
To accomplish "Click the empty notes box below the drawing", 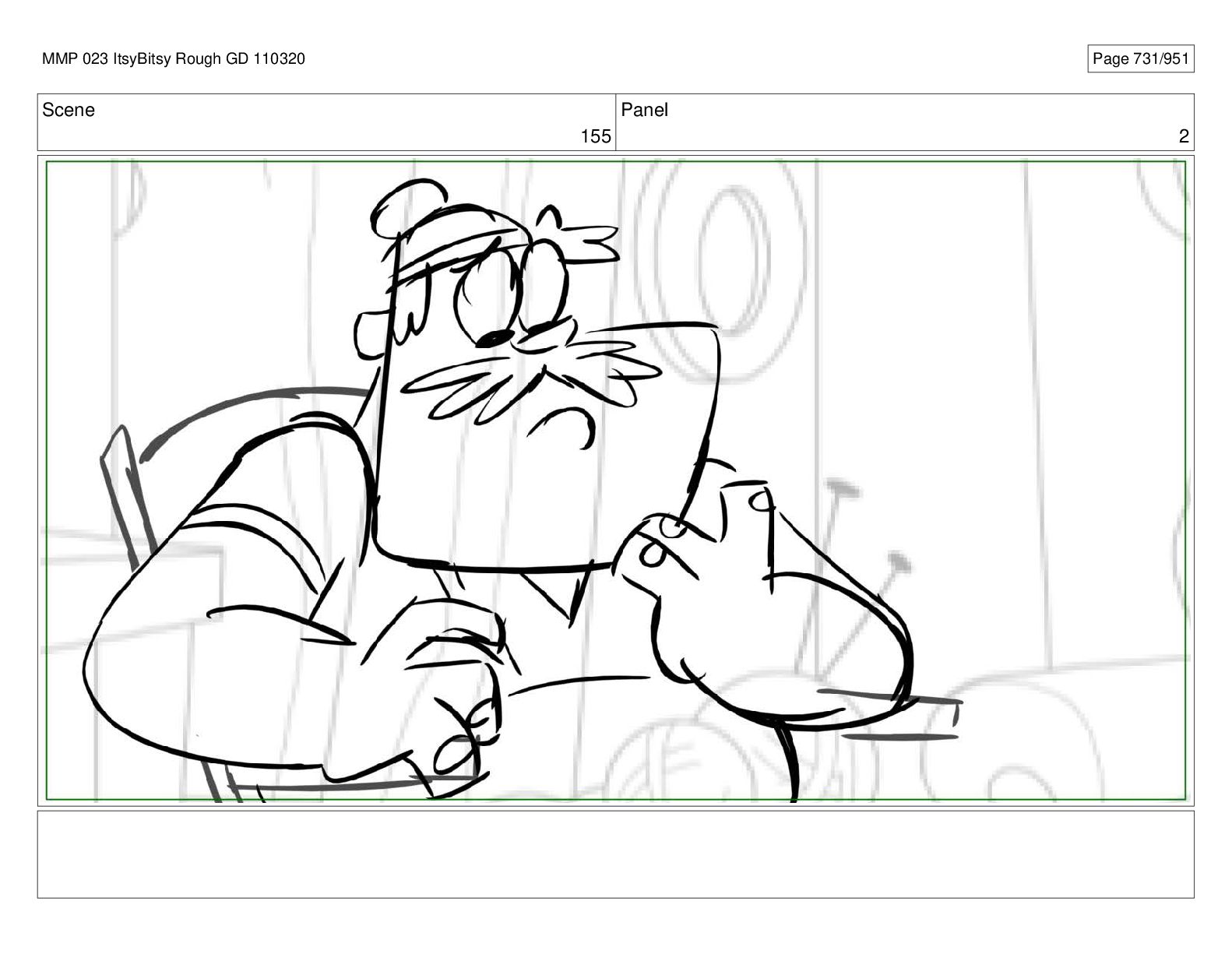I will pyautogui.click(x=615, y=854).
